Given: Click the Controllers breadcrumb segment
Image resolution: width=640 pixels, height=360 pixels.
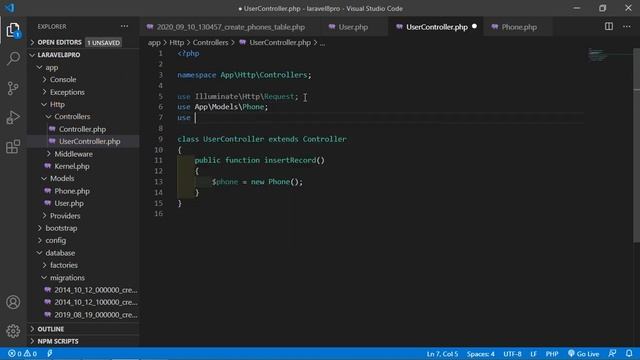Looking at the screenshot, I should tap(210, 42).
